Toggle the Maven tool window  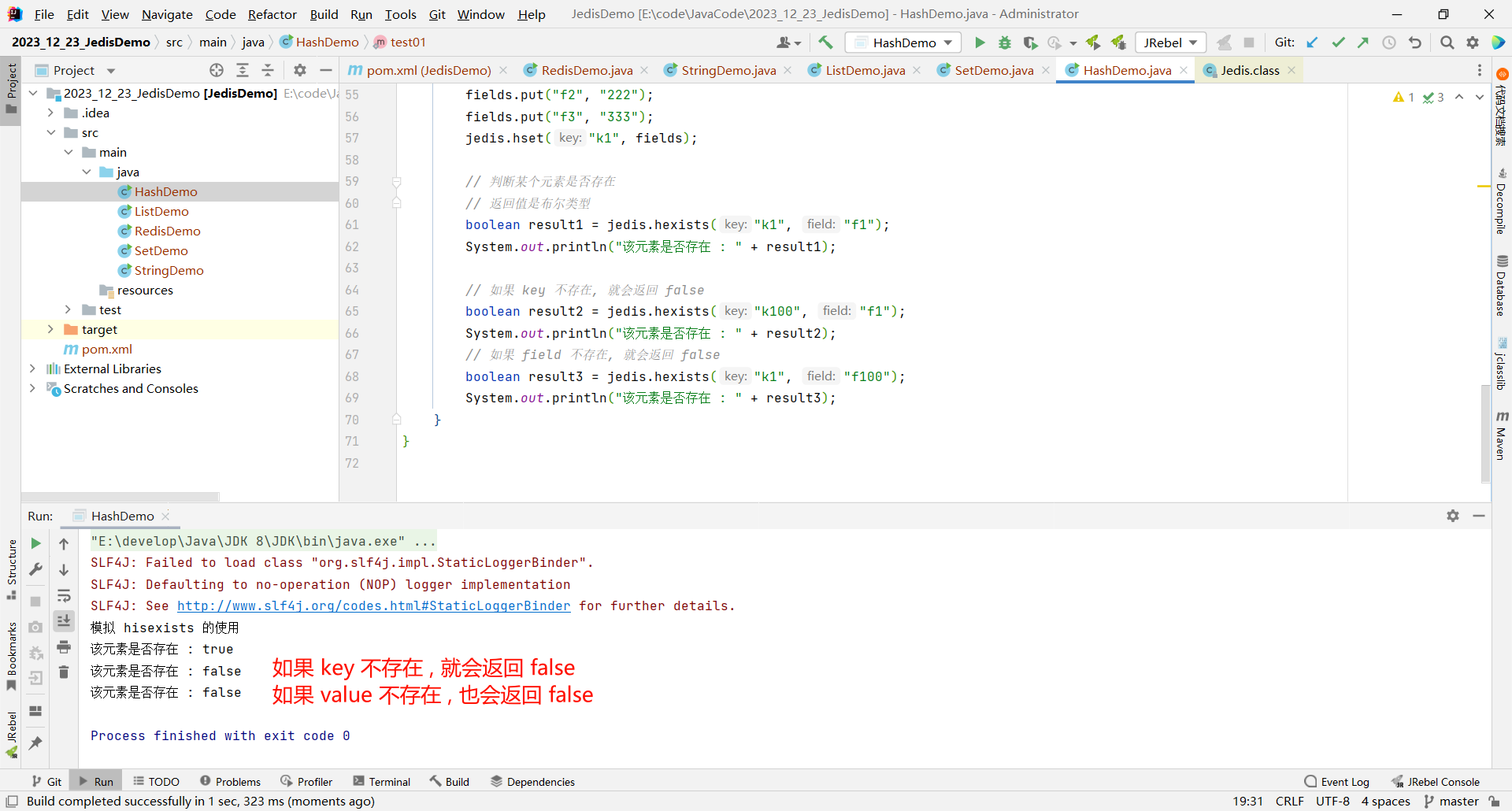point(1501,435)
